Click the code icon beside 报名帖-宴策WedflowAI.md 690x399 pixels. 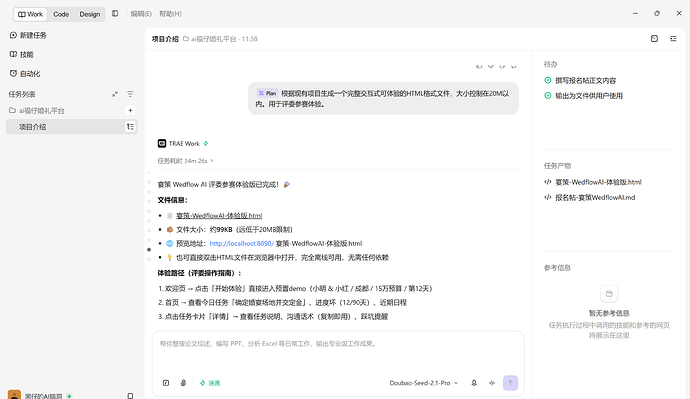click(548, 198)
